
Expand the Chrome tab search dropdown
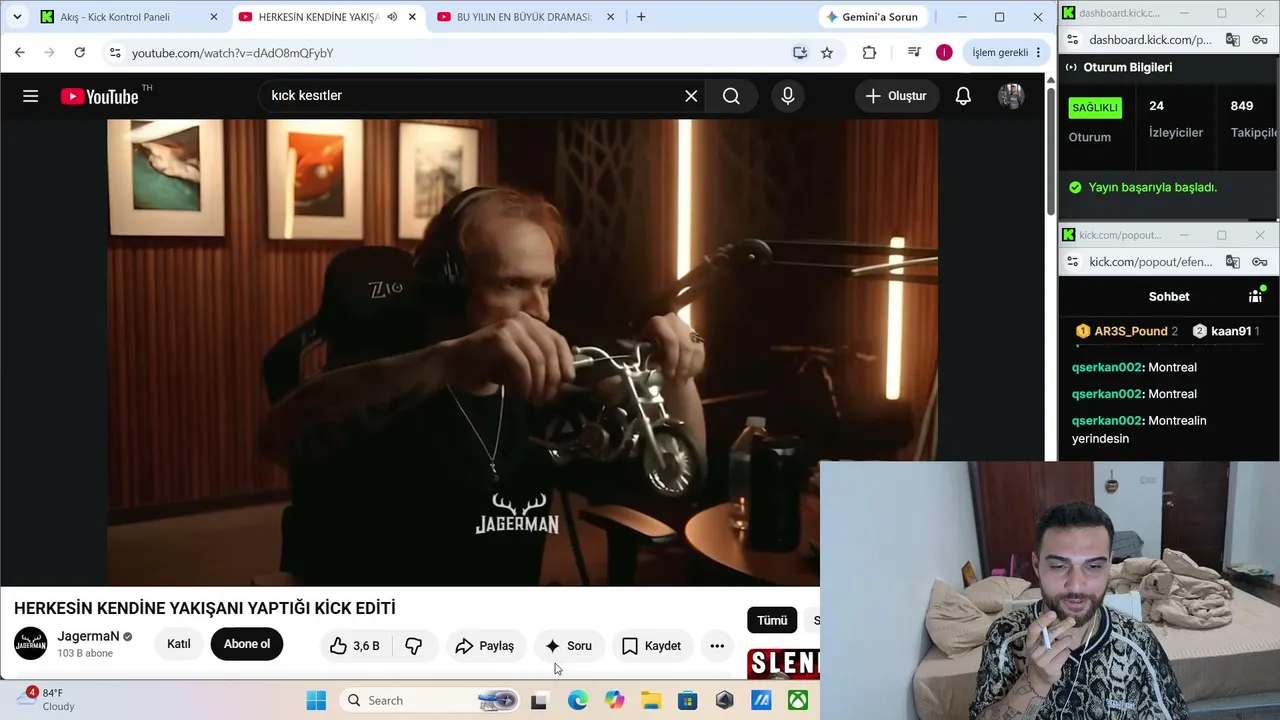coord(17,17)
